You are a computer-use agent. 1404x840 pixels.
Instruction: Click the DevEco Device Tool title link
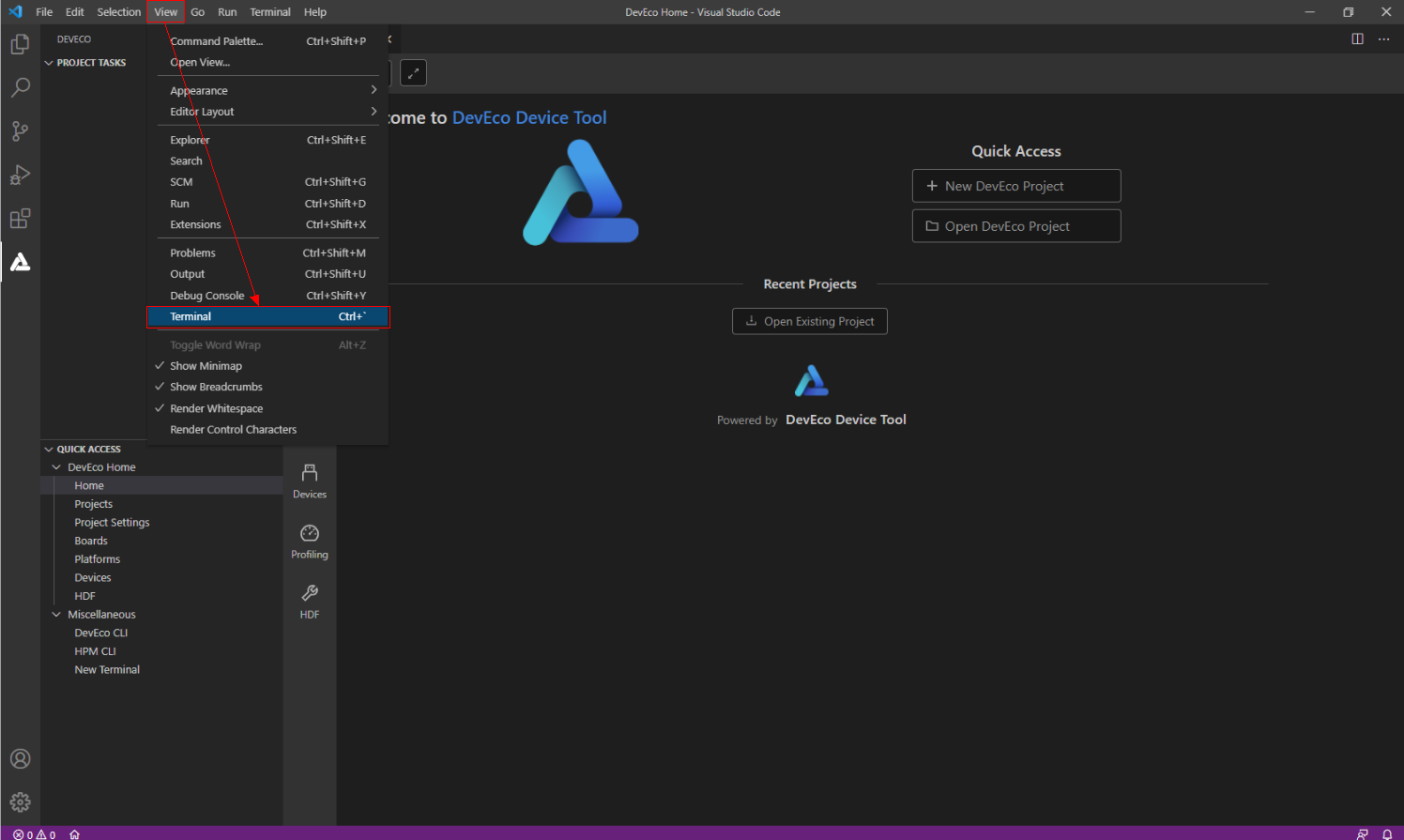[x=529, y=117]
